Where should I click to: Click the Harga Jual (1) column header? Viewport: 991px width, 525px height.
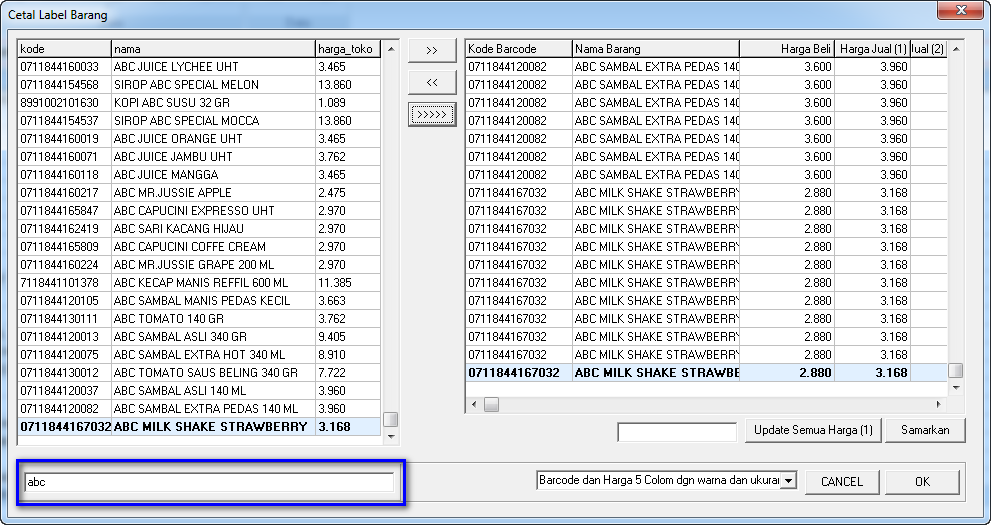[x=872, y=49]
